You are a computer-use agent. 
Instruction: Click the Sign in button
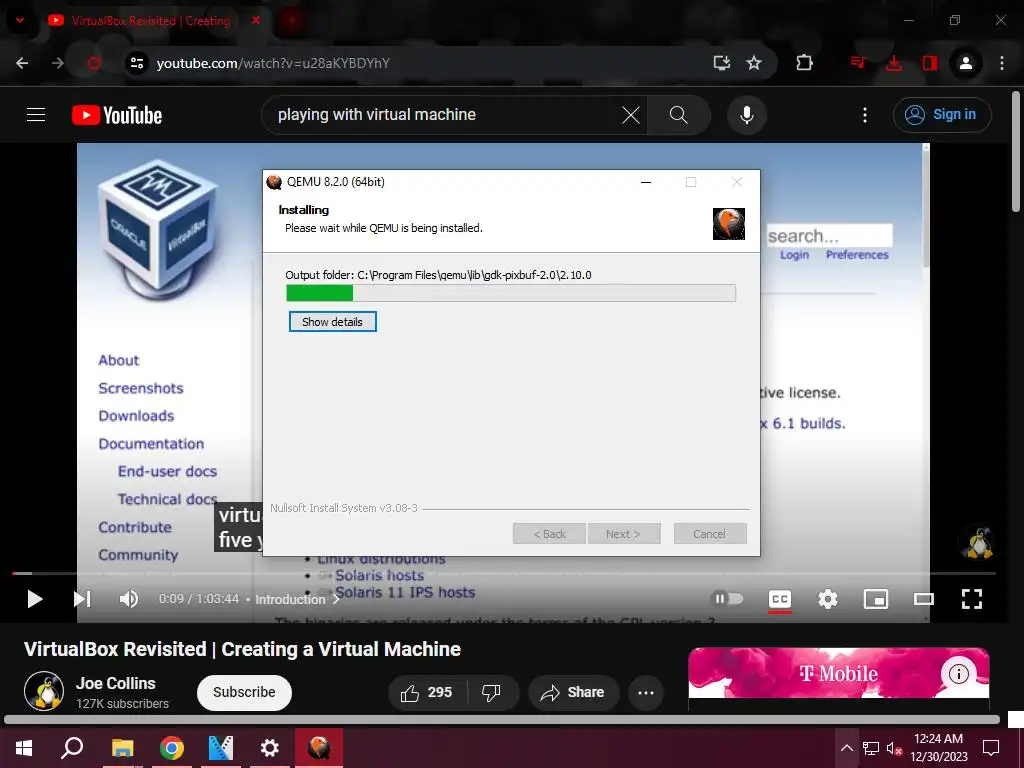(942, 115)
